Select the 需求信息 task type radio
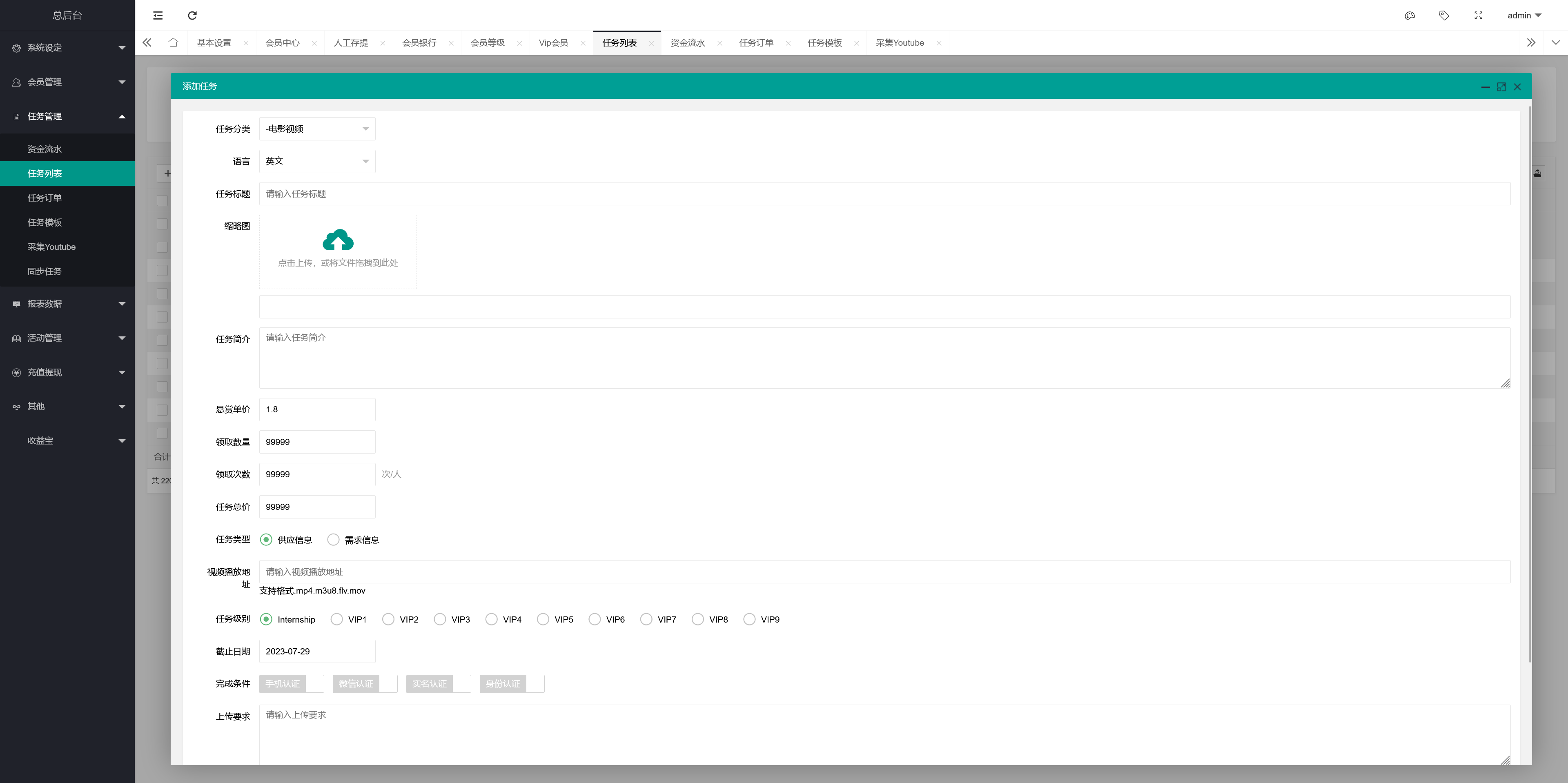This screenshot has width=1568, height=783. click(x=334, y=540)
